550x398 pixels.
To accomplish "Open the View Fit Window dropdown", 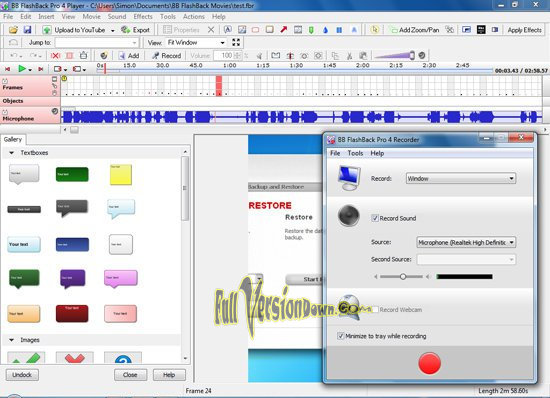I will click(x=196, y=43).
